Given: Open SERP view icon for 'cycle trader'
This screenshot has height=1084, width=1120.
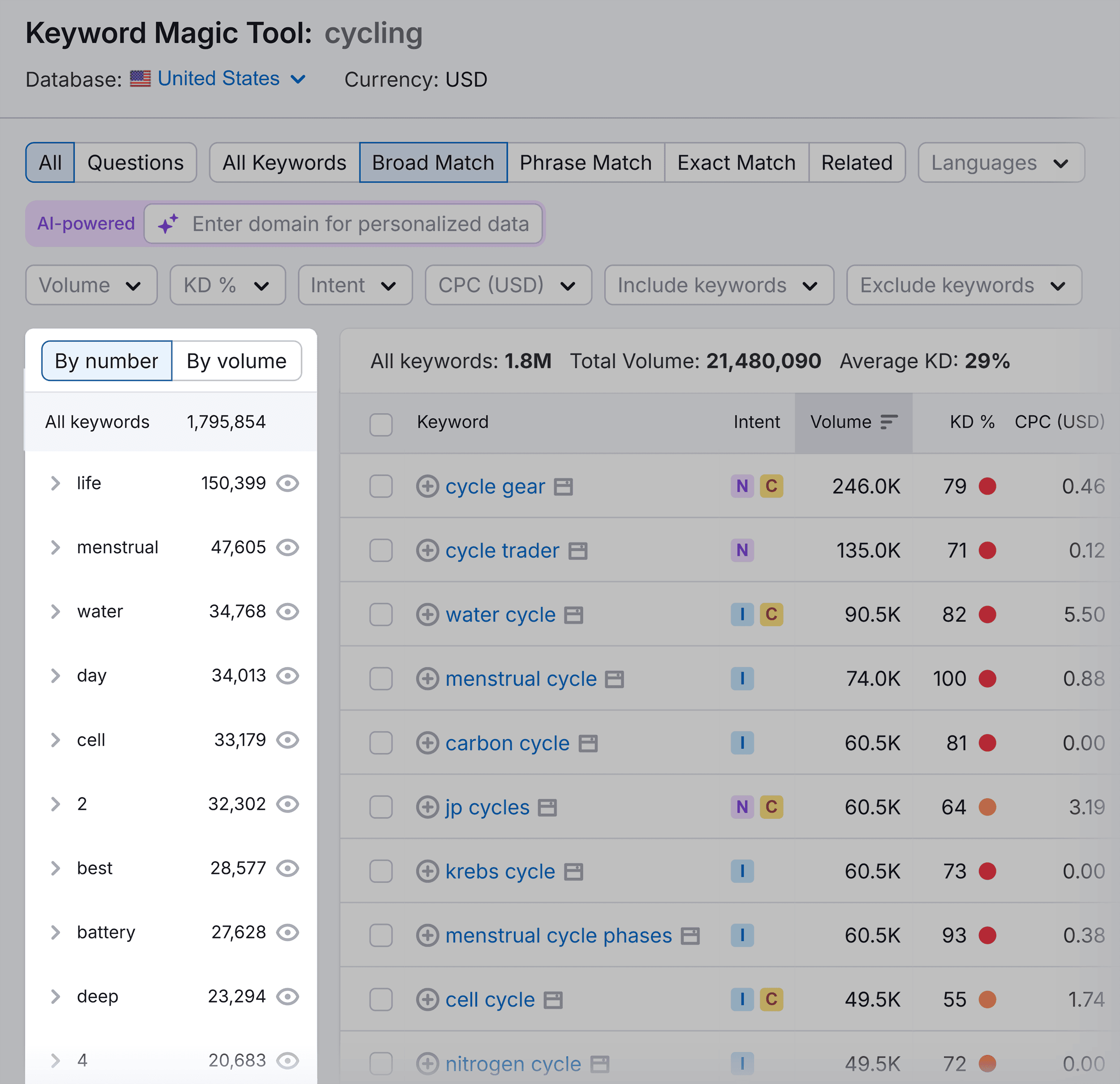Looking at the screenshot, I should [x=578, y=551].
